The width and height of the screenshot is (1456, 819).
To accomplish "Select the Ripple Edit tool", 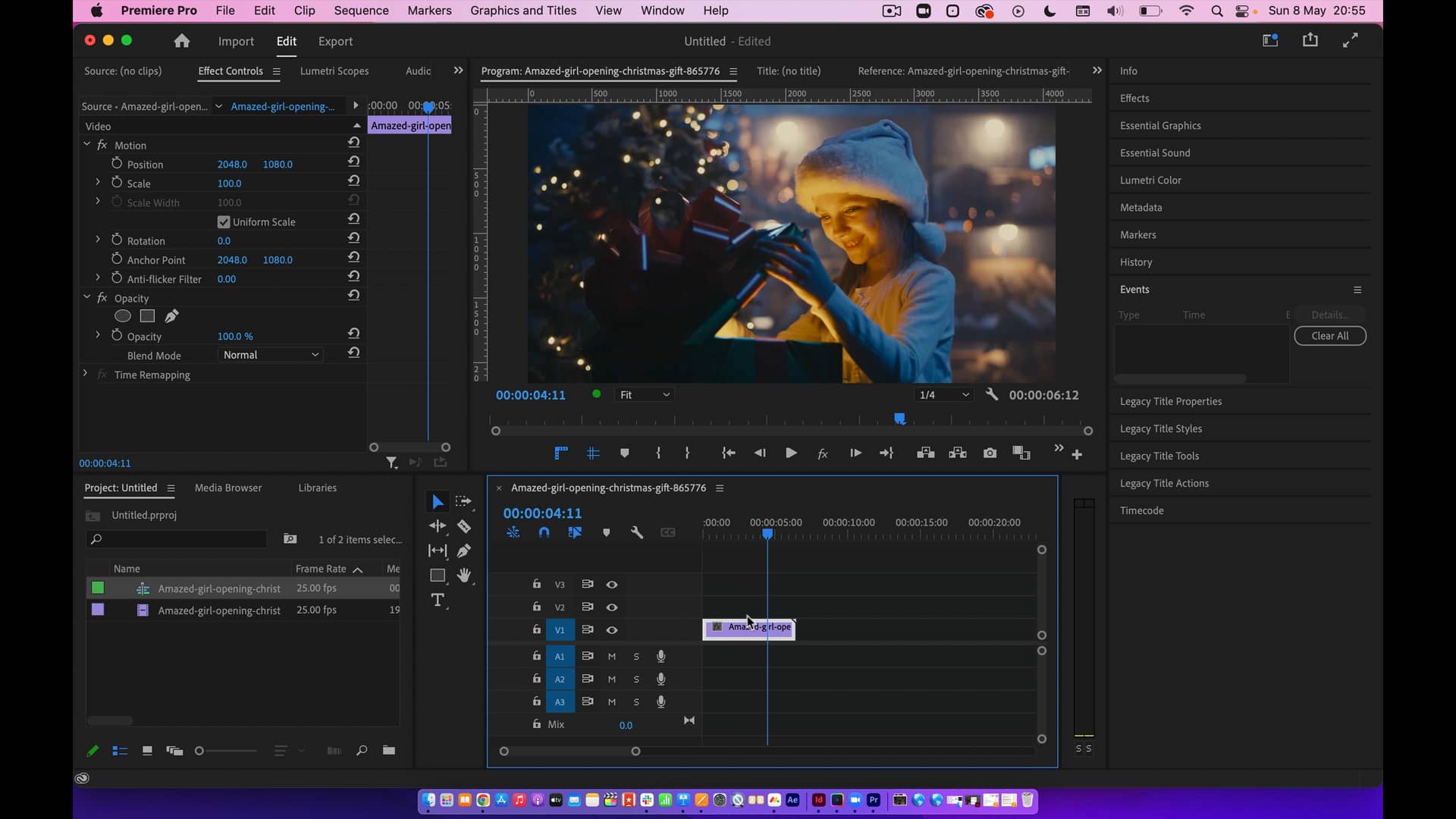I will coord(438,526).
